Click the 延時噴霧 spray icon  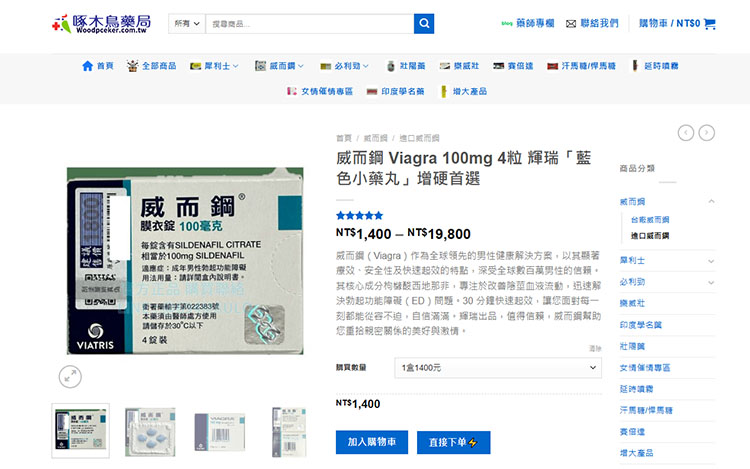[635, 65]
